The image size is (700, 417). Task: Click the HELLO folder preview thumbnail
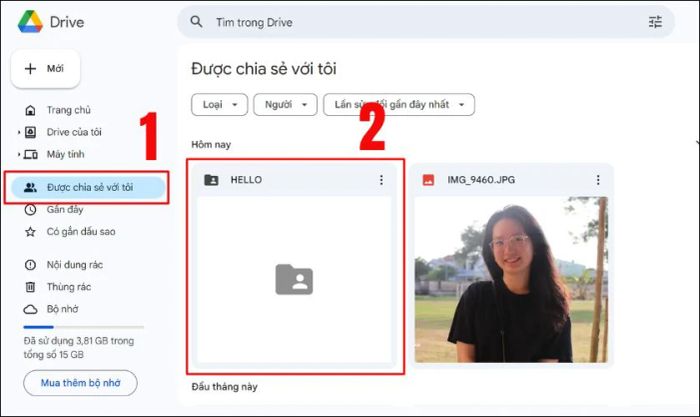pos(294,280)
